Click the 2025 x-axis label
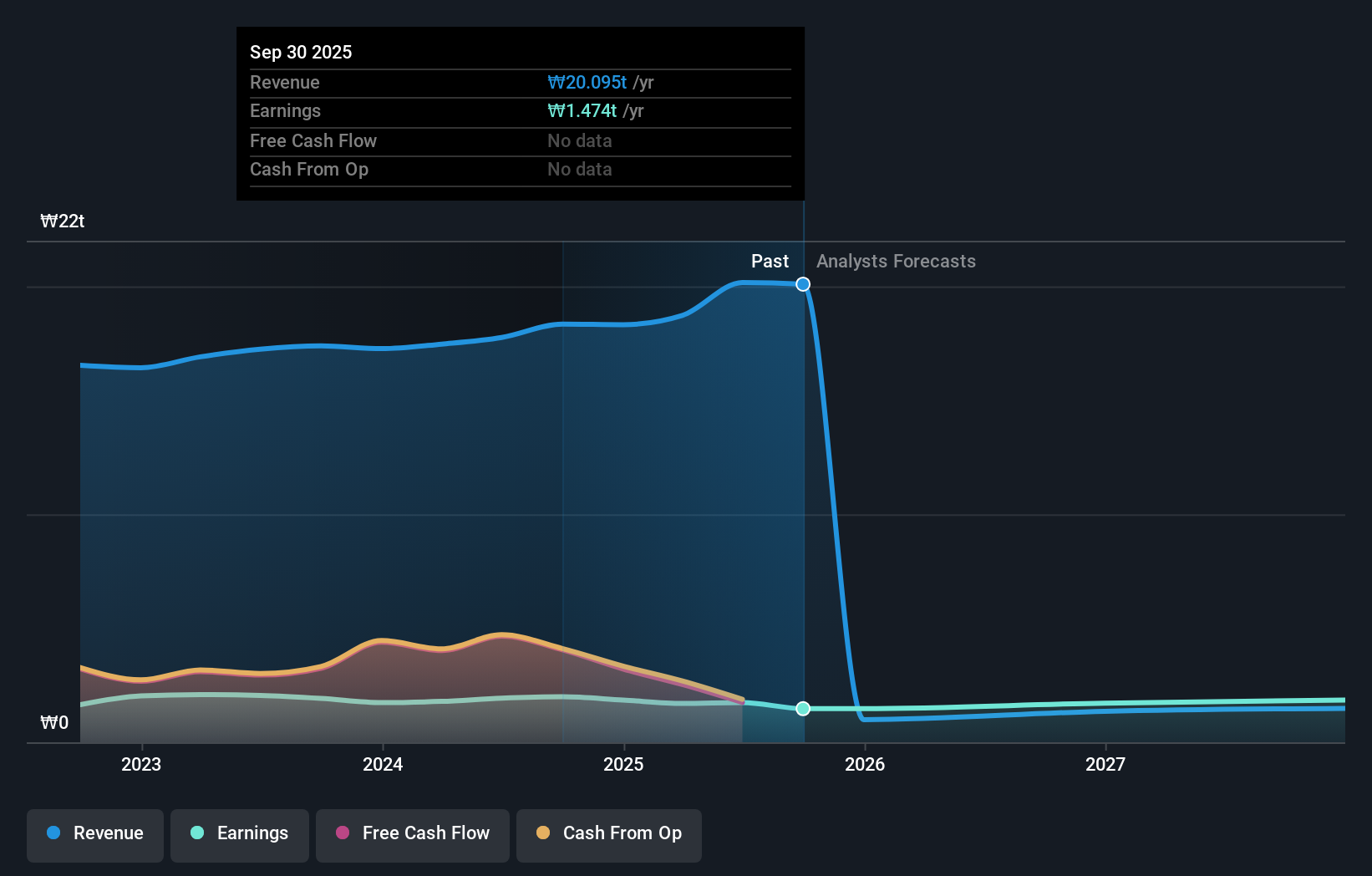The width and height of the screenshot is (1372, 876). 623,764
